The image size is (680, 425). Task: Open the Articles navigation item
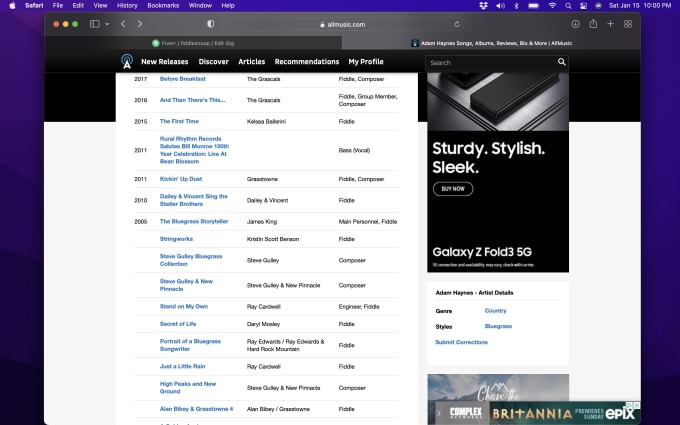pyautogui.click(x=252, y=62)
